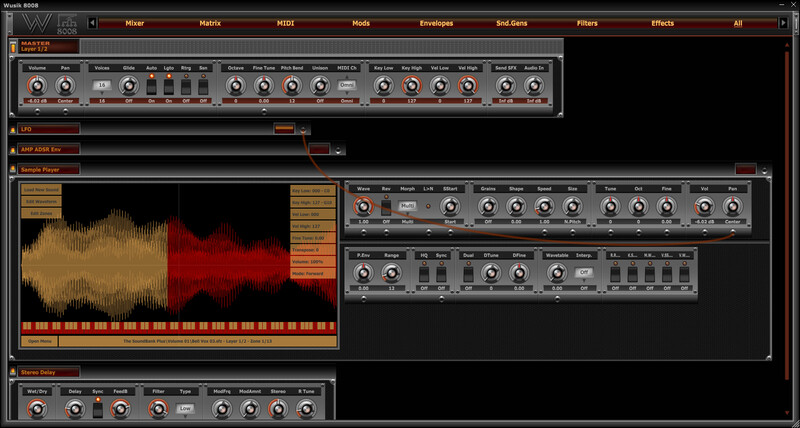Click the Master Volume knob
The width and height of the screenshot is (800, 428).
pyautogui.click(x=37, y=88)
